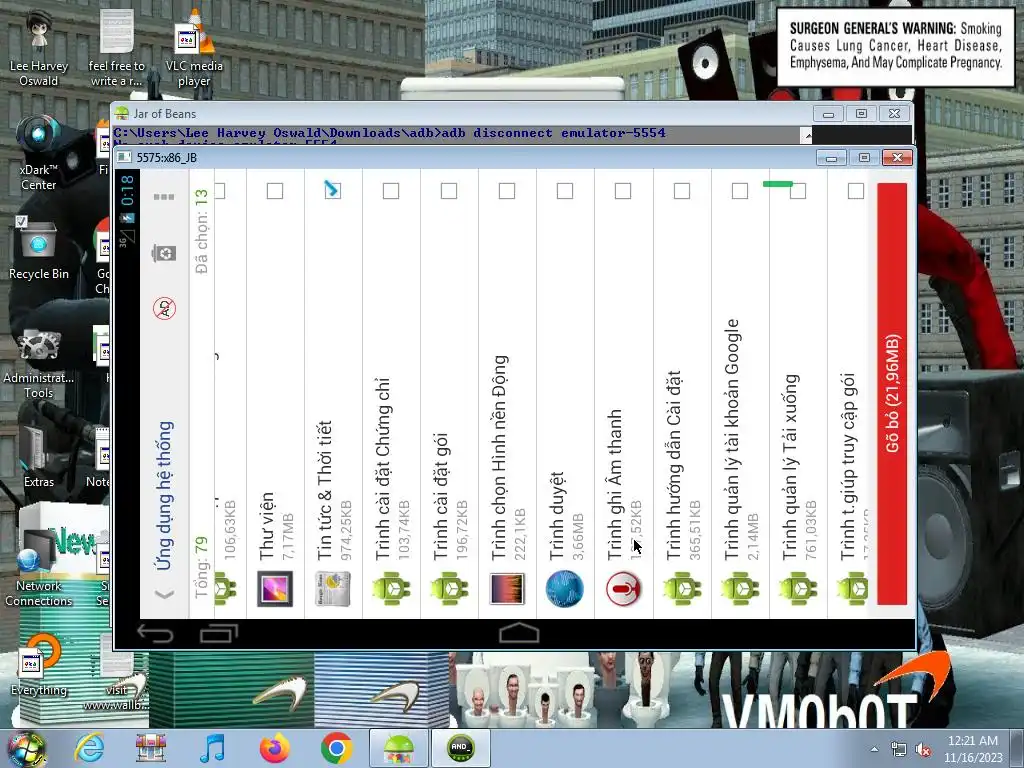This screenshot has height=768, width=1024.
Task: Click the network tray icon
Action: tap(899, 750)
